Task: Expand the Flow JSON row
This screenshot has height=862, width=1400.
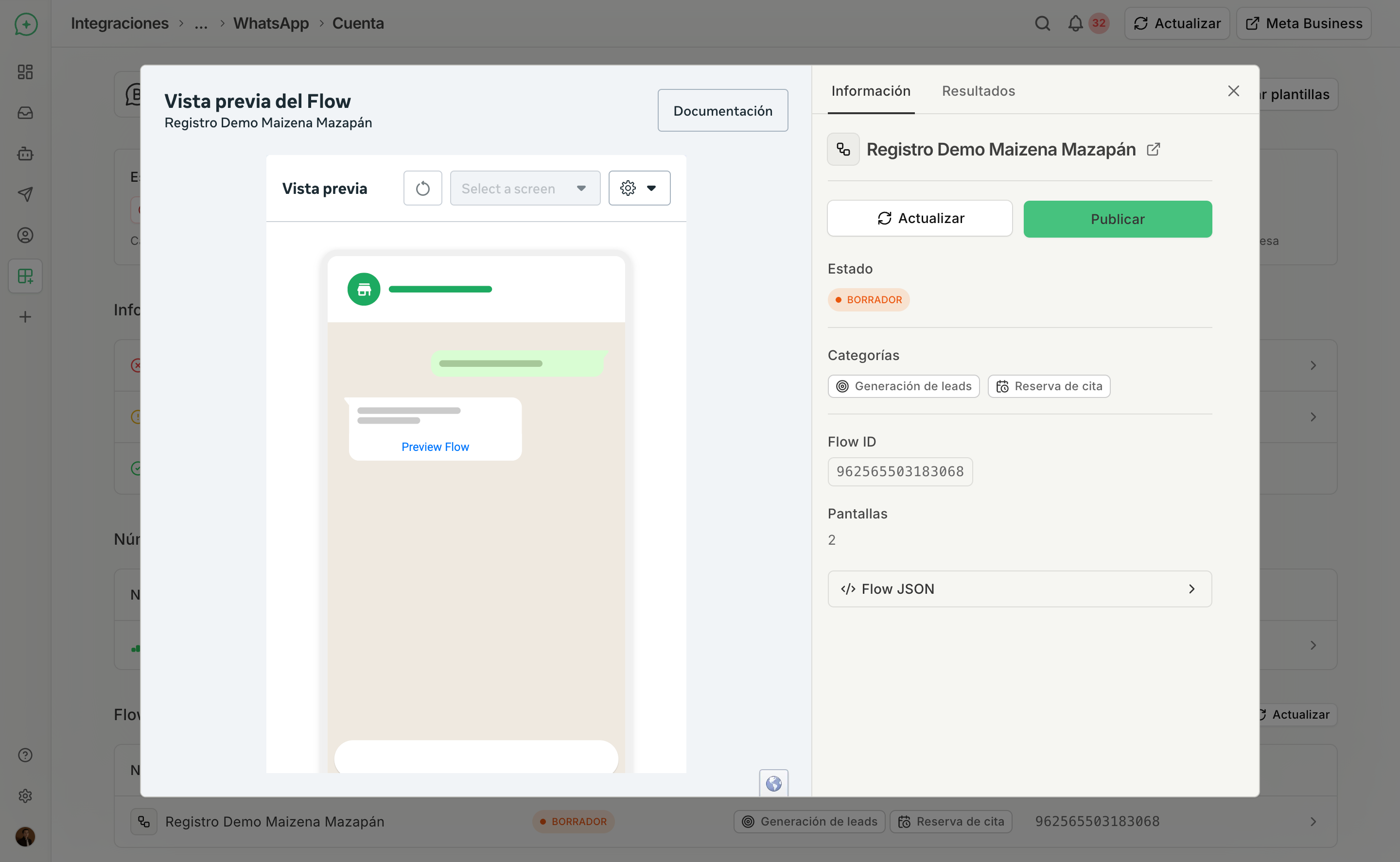Action: (x=1020, y=589)
